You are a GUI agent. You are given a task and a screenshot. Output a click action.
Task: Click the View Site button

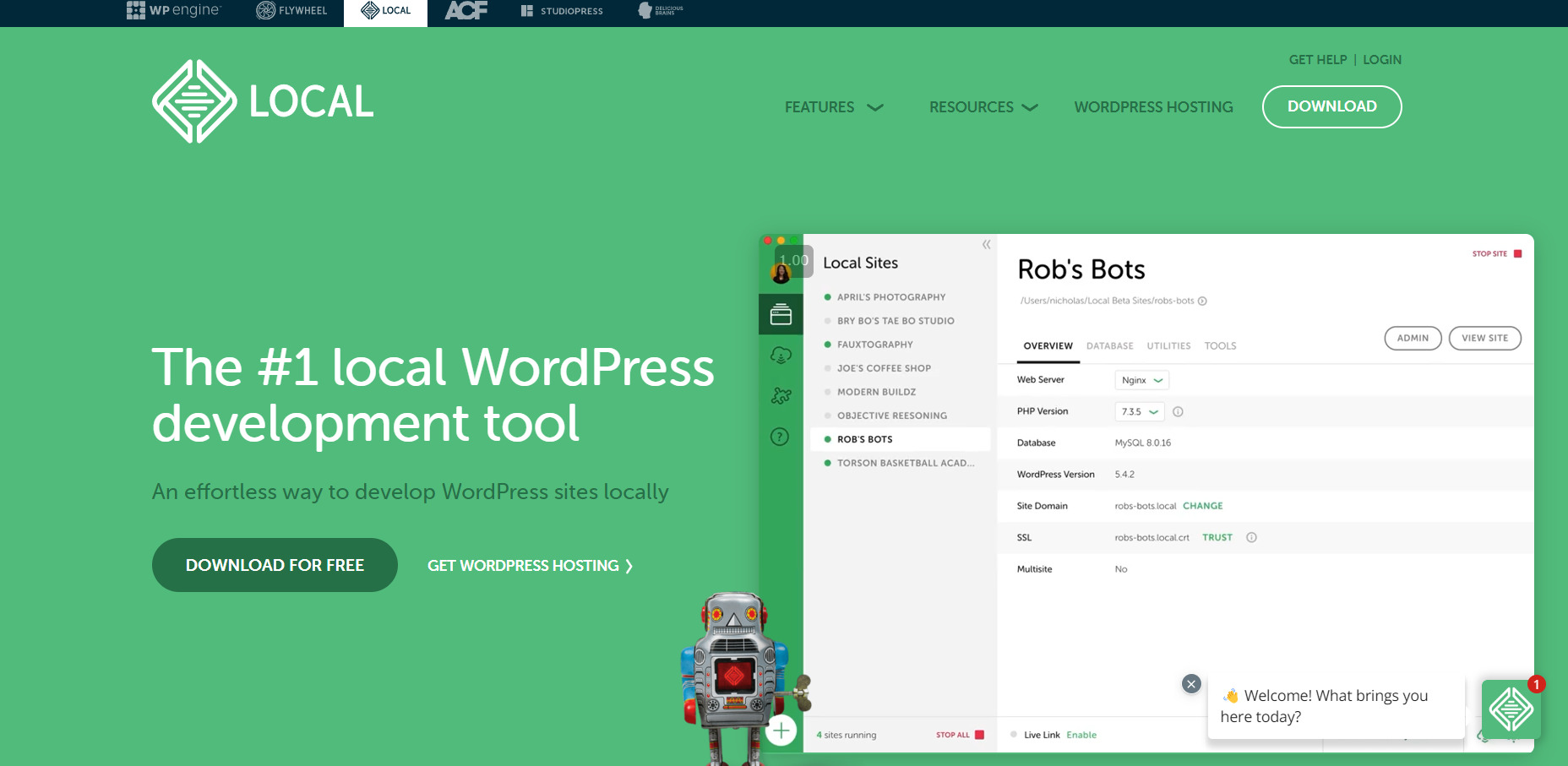point(1484,338)
